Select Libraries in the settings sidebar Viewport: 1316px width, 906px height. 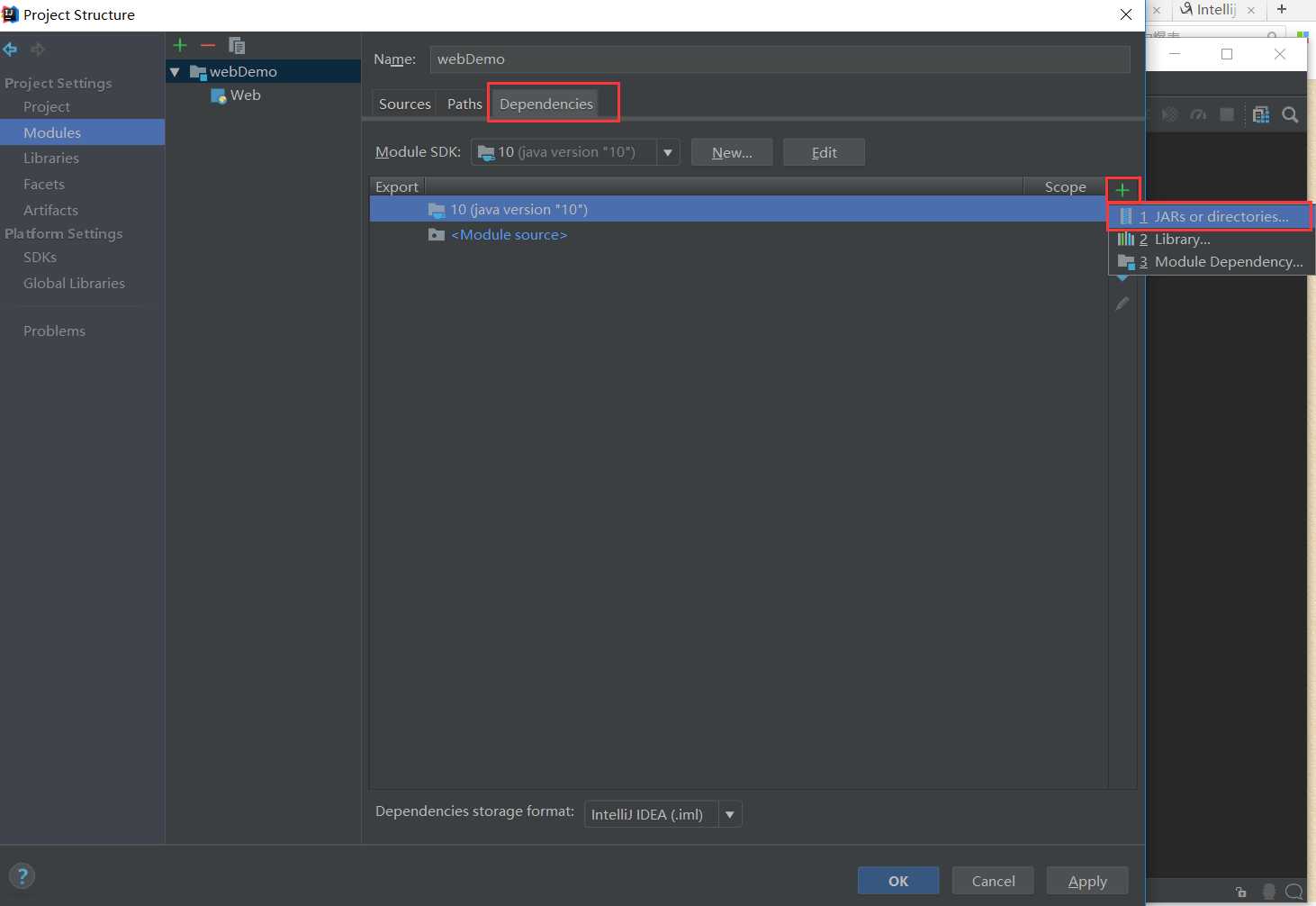(51, 158)
